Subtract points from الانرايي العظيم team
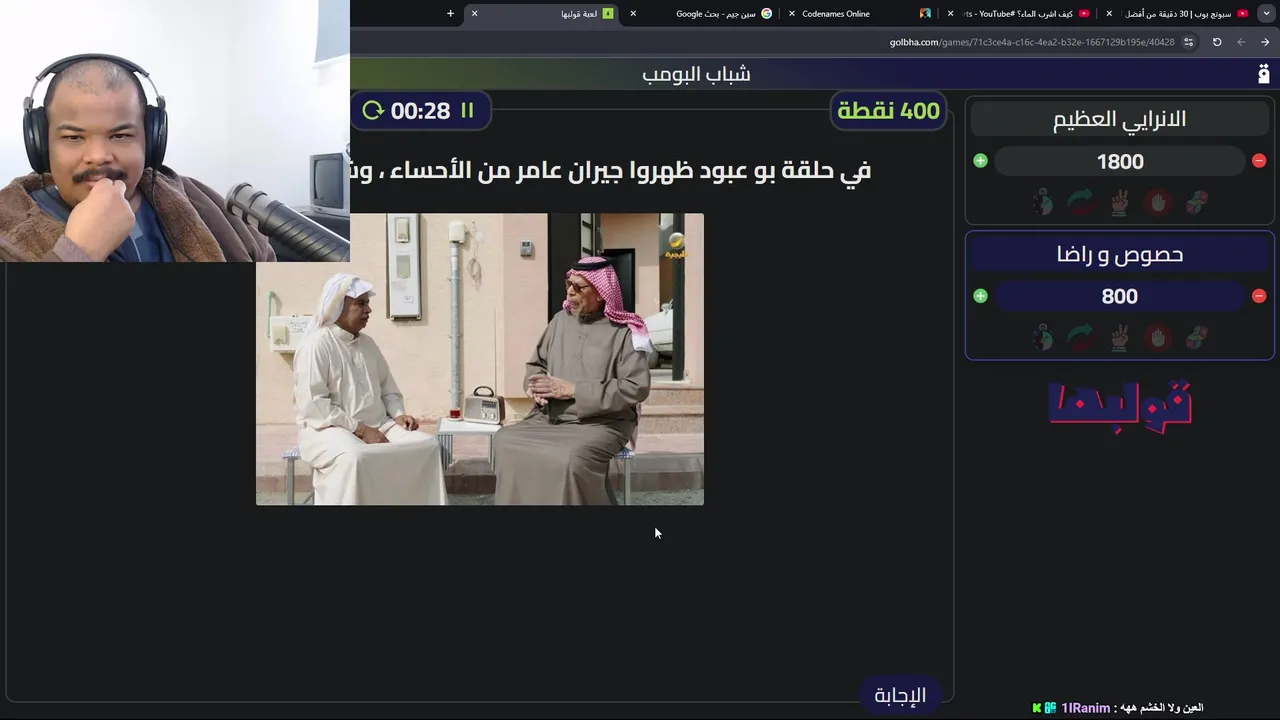This screenshot has width=1280, height=720. point(1259,161)
